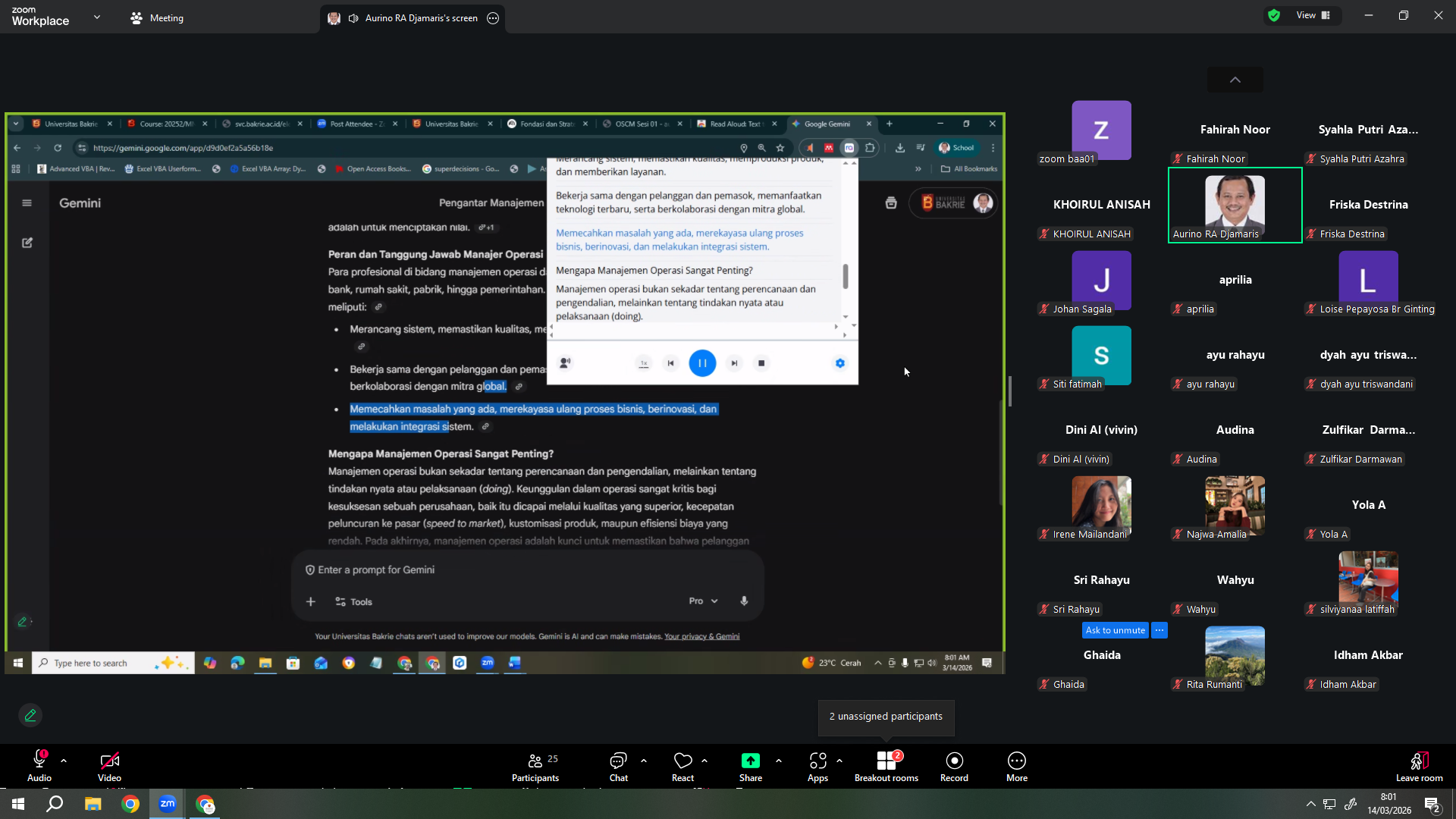Select the Read Aloud browser tab in shared screen
This screenshot has width=1456, height=819.
pos(737,124)
